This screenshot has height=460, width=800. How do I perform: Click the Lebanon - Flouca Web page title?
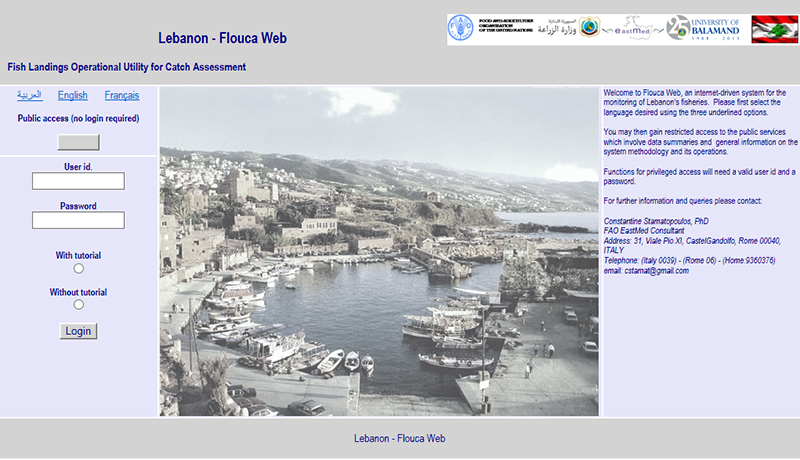[222, 39]
